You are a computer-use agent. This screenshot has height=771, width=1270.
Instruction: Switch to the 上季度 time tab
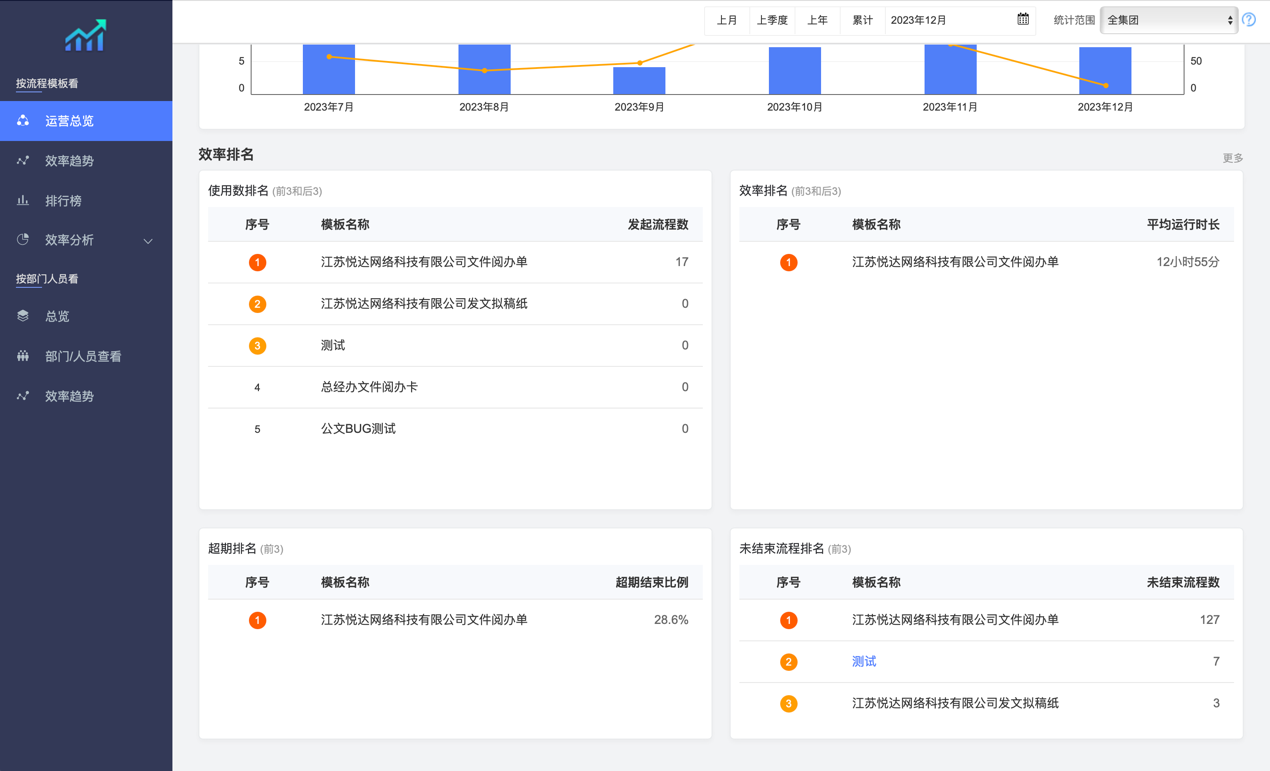pyautogui.click(x=772, y=20)
